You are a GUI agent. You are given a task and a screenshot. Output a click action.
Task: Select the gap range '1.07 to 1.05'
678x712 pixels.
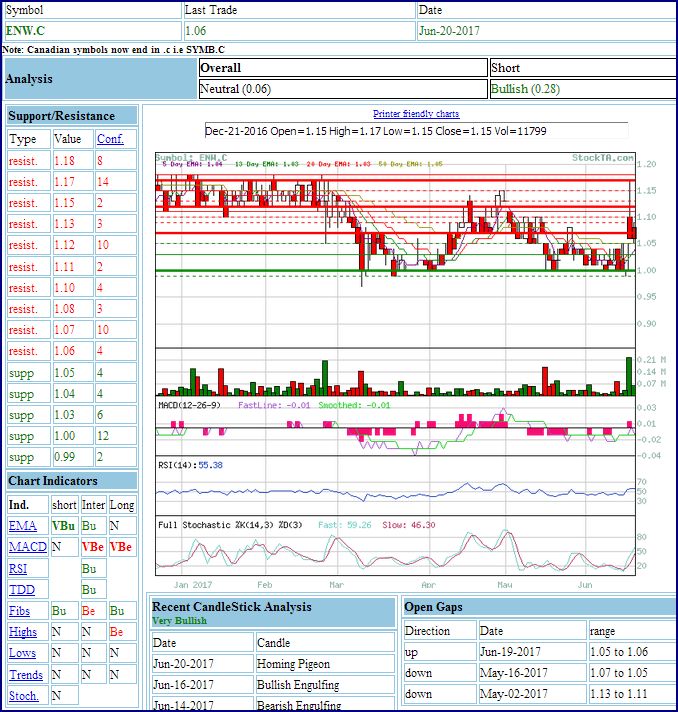pyautogui.click(x=619, y=673)
